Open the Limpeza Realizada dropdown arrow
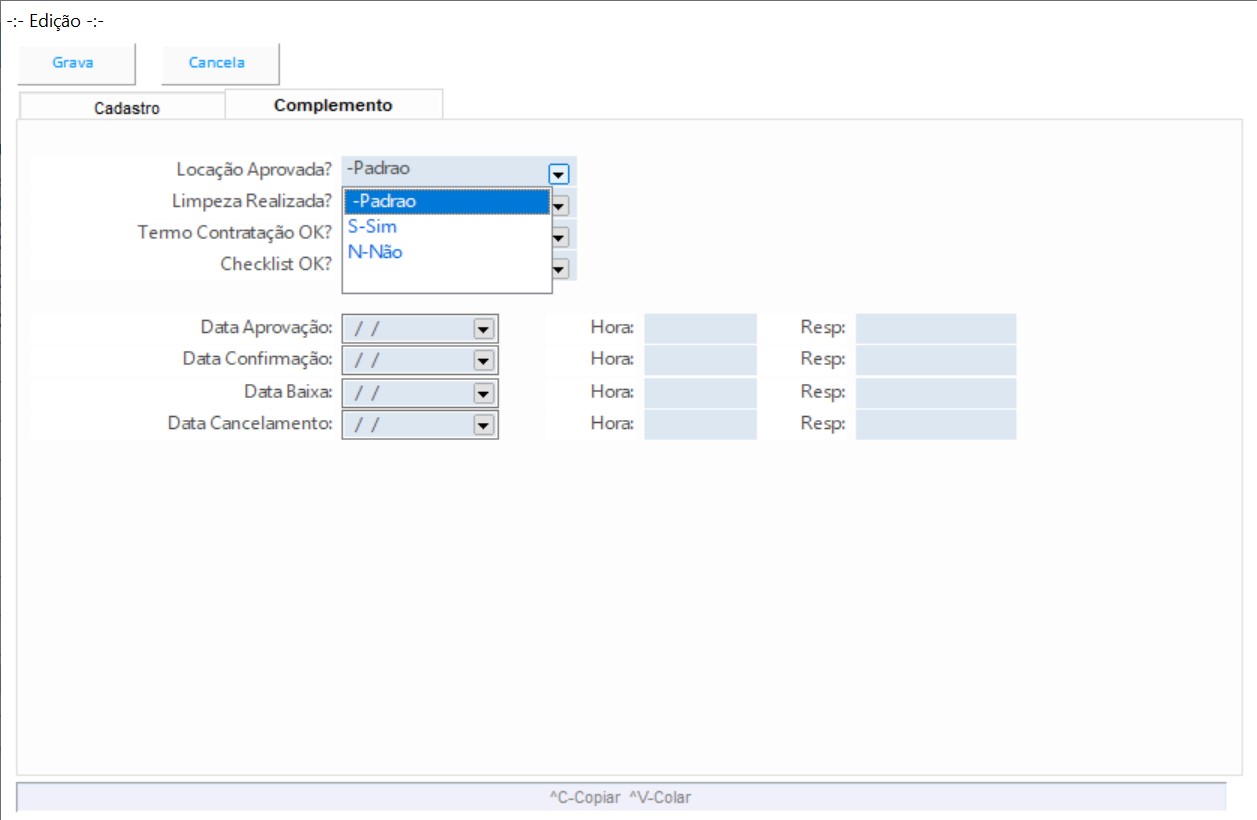Image resolution: width=1257 pixels, height=820 pixels. [x=560, y=205]
